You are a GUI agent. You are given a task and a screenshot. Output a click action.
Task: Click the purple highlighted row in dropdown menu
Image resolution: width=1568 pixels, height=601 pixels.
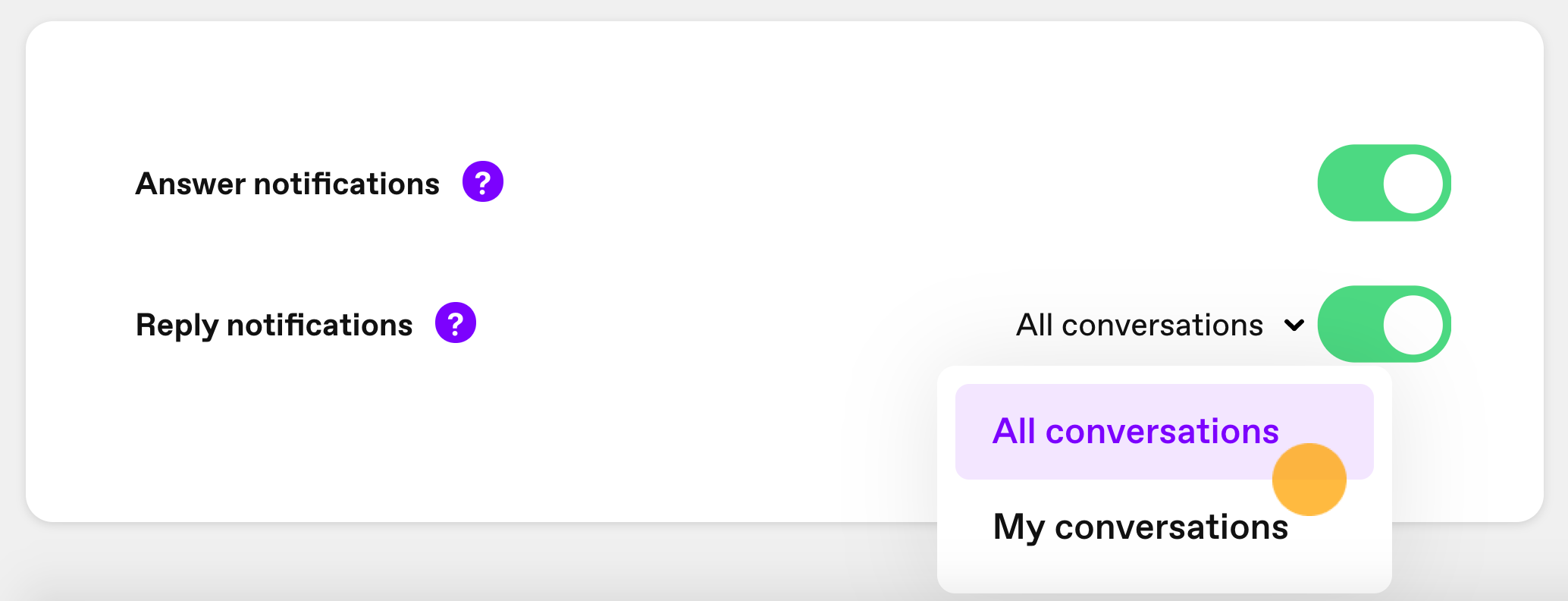(x=1165, y=432)
